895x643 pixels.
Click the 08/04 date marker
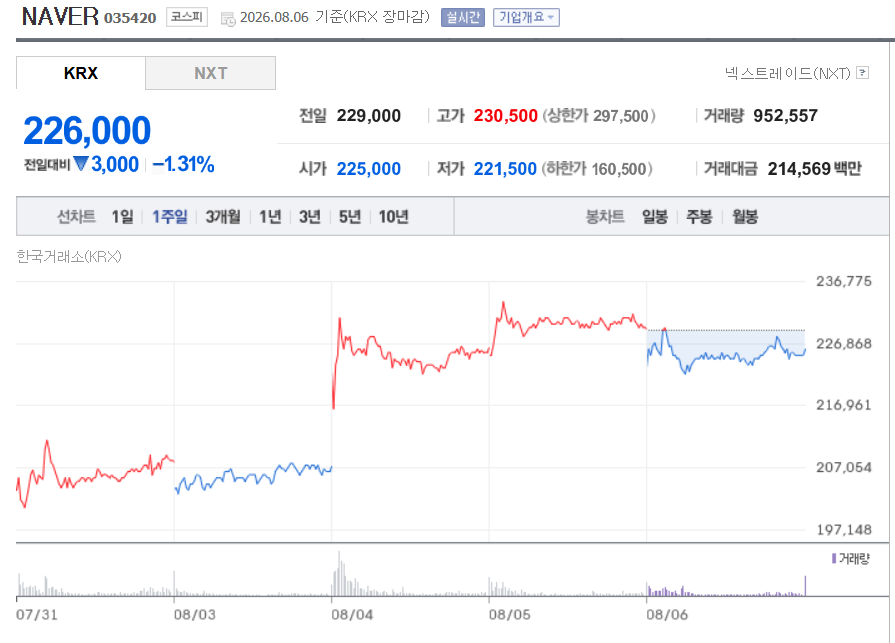pyautogui.click(x=352, y=615)
